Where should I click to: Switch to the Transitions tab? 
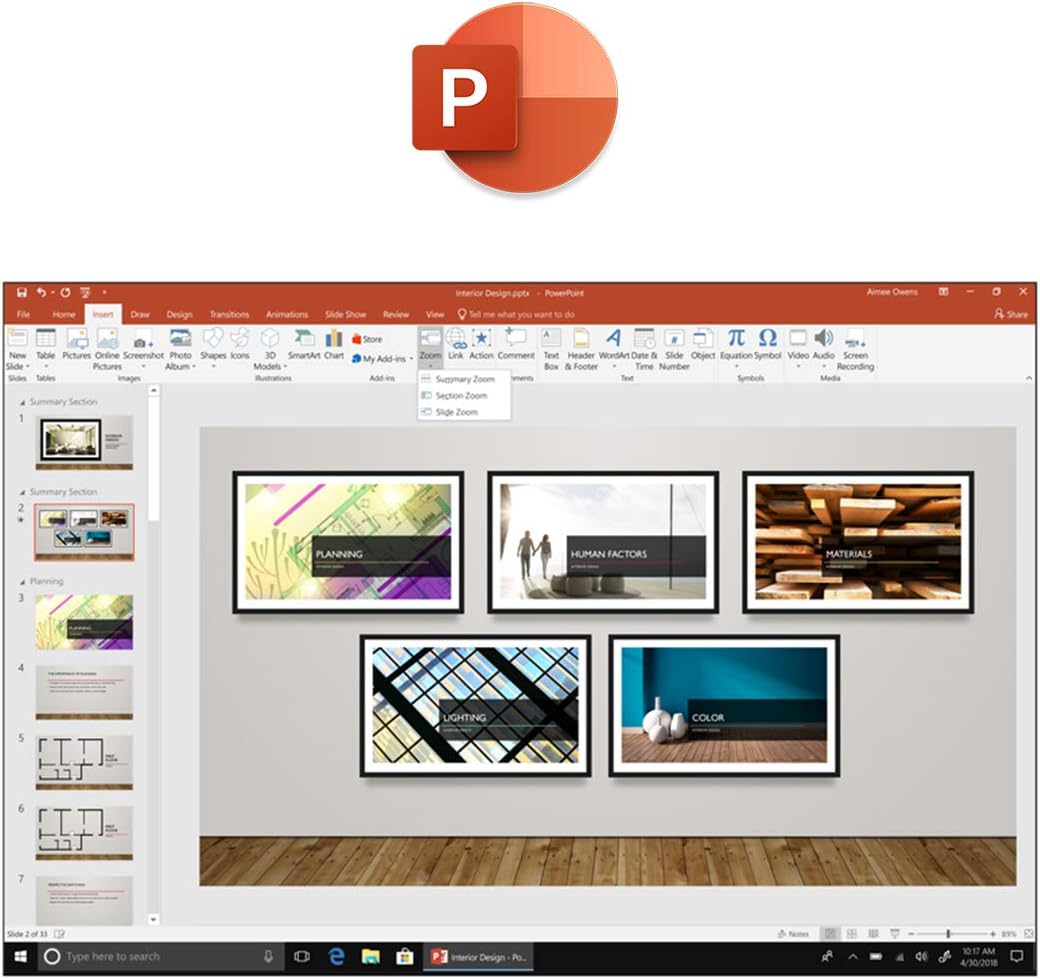[x=230, y=313]
